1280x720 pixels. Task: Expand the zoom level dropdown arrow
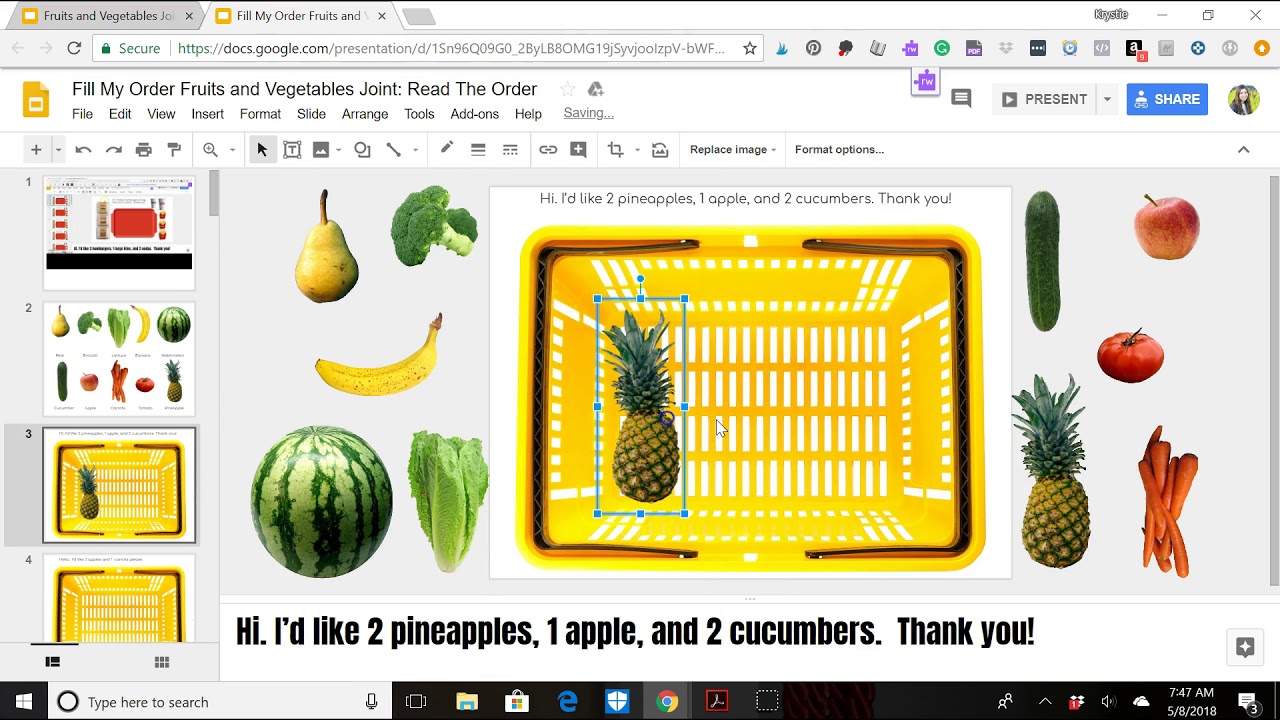pos(232,150)
